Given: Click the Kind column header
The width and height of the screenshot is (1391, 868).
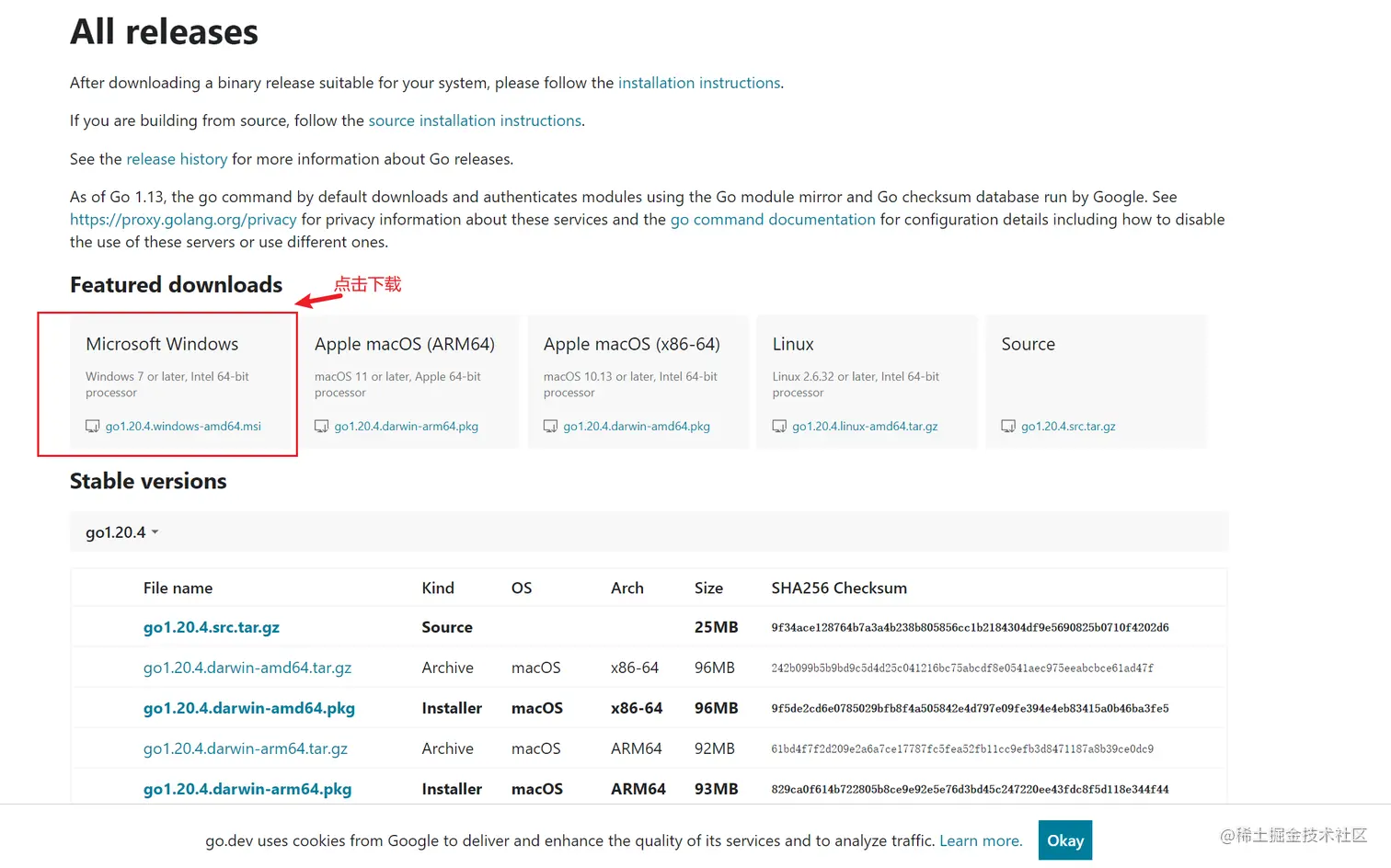Looking at the screenshot, I should tap(438, 588).
